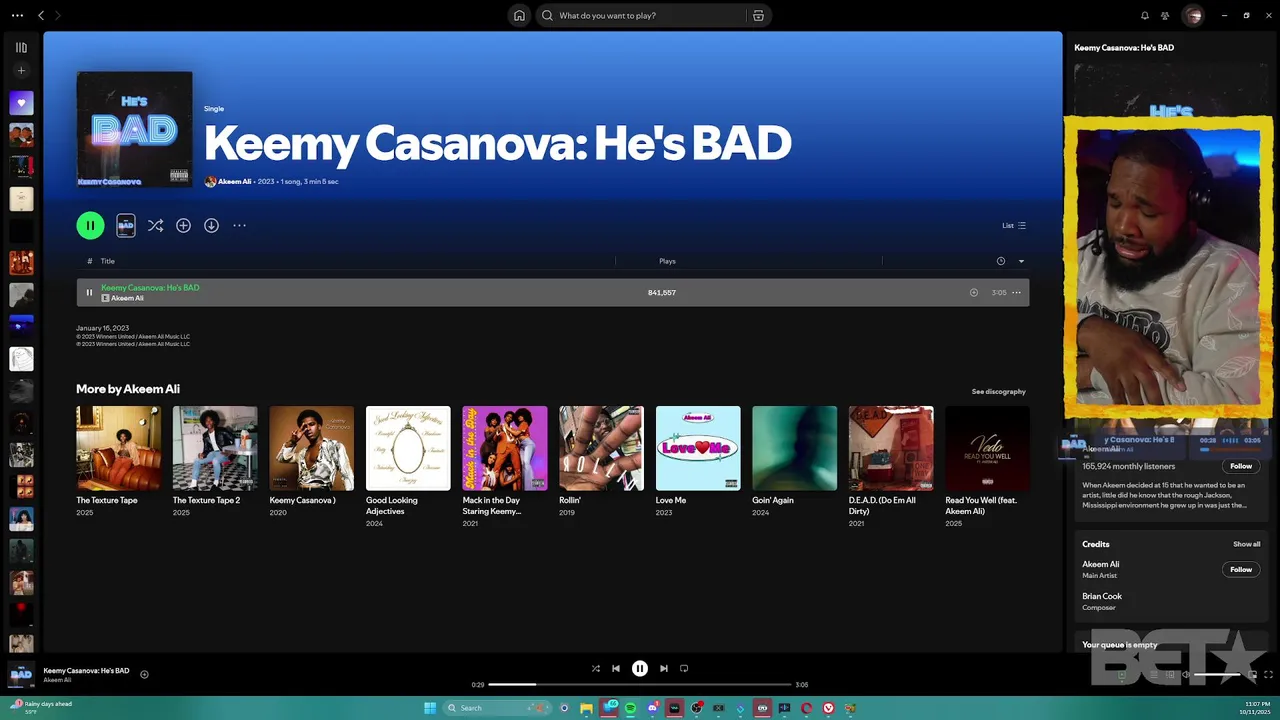Open File Explorer from the taskbar
Screen dimensions: 1280x720
pos(586,708)
